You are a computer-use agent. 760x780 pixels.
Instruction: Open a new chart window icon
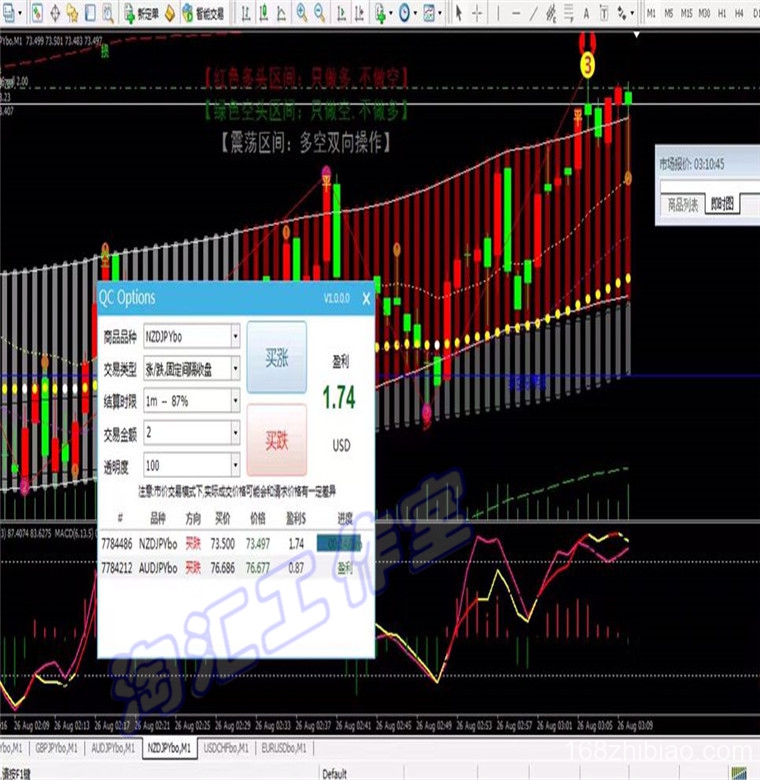8,13
